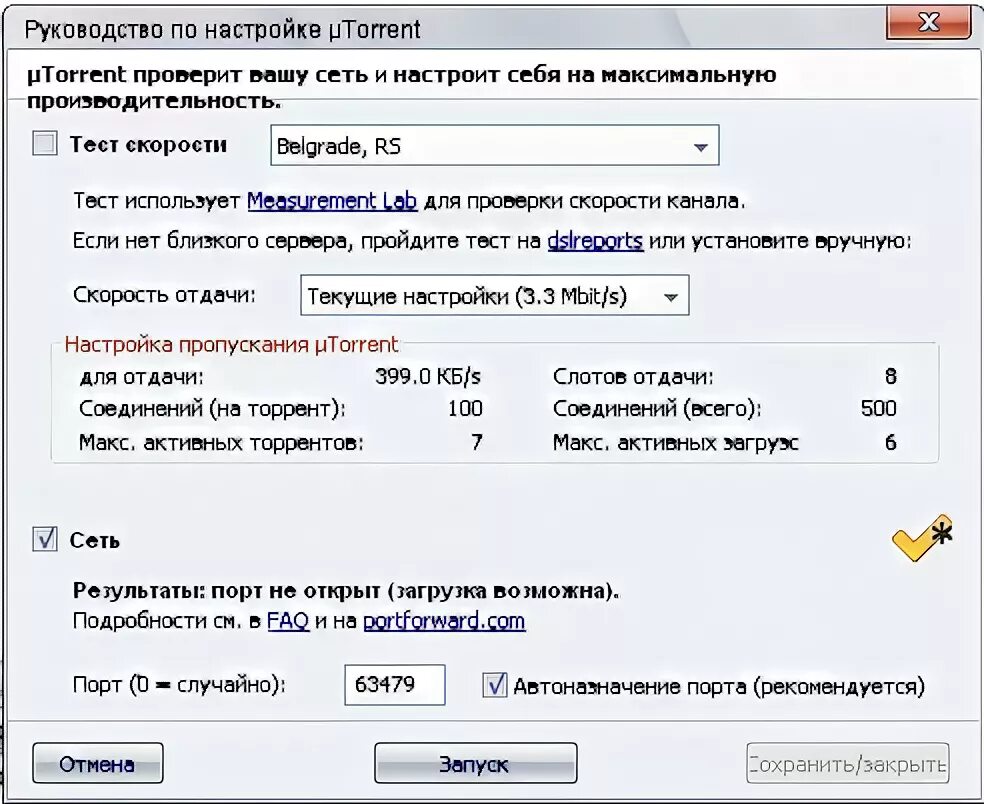This screenshot has width=984, height=804.
Task: Open the dslreports link
Action: tap(595, 241)
